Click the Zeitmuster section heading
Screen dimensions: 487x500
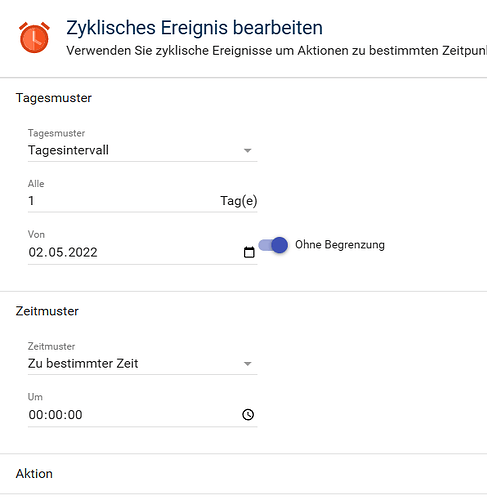click(47, 311)
